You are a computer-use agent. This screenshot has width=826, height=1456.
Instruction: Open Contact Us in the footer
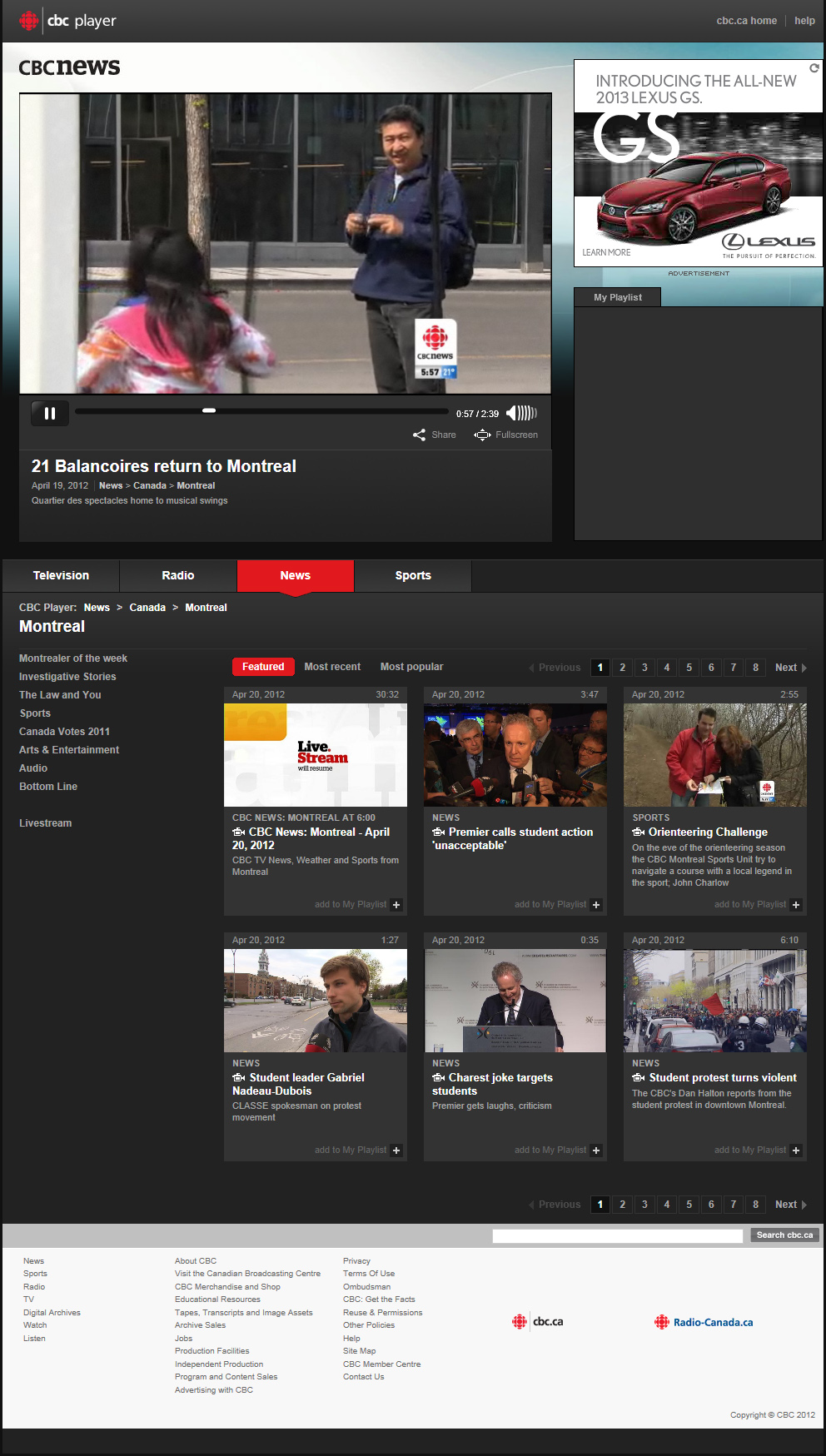363,1377
